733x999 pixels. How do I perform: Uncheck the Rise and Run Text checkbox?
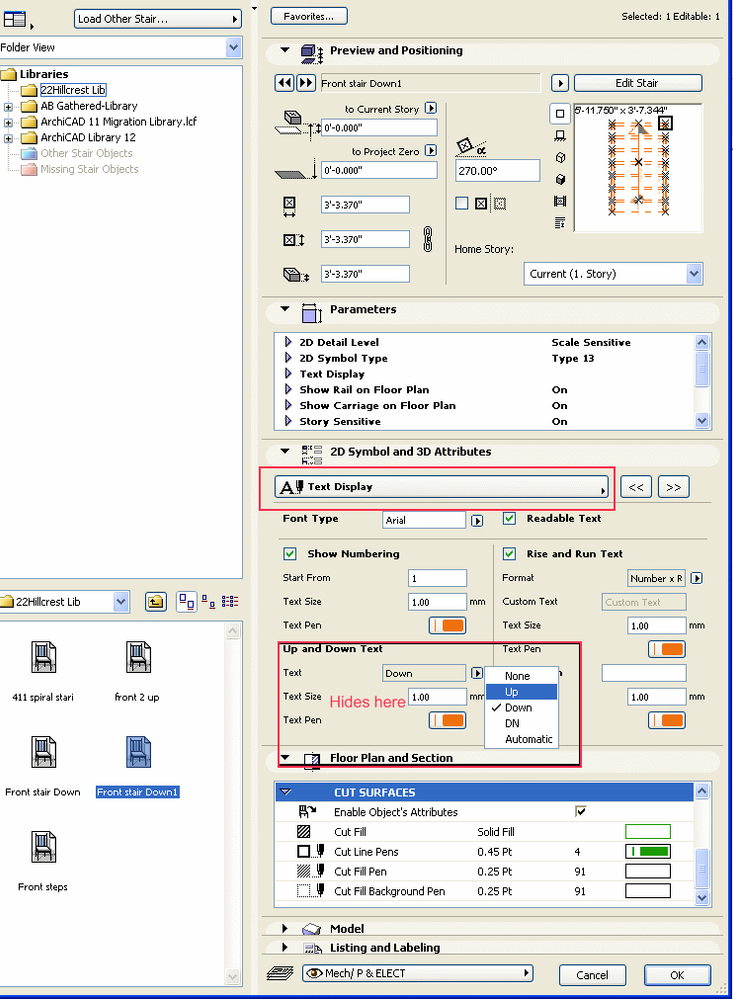pos(509,554)
